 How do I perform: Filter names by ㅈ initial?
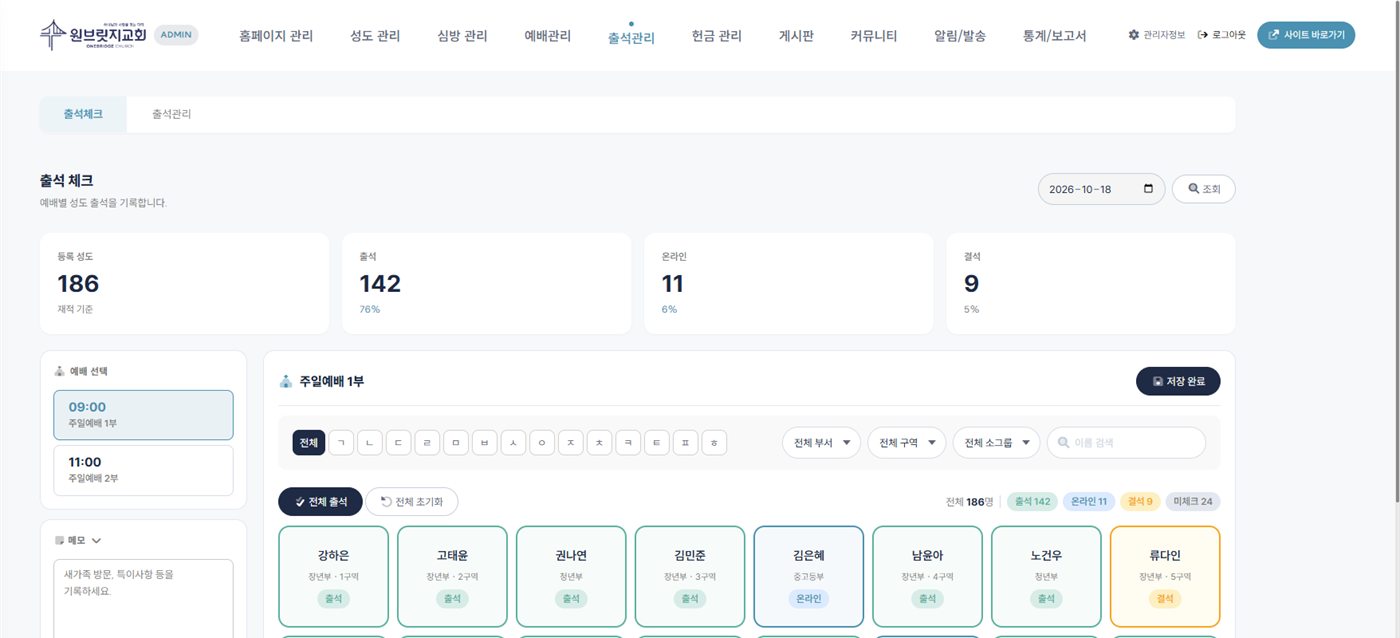click(571, 443)
